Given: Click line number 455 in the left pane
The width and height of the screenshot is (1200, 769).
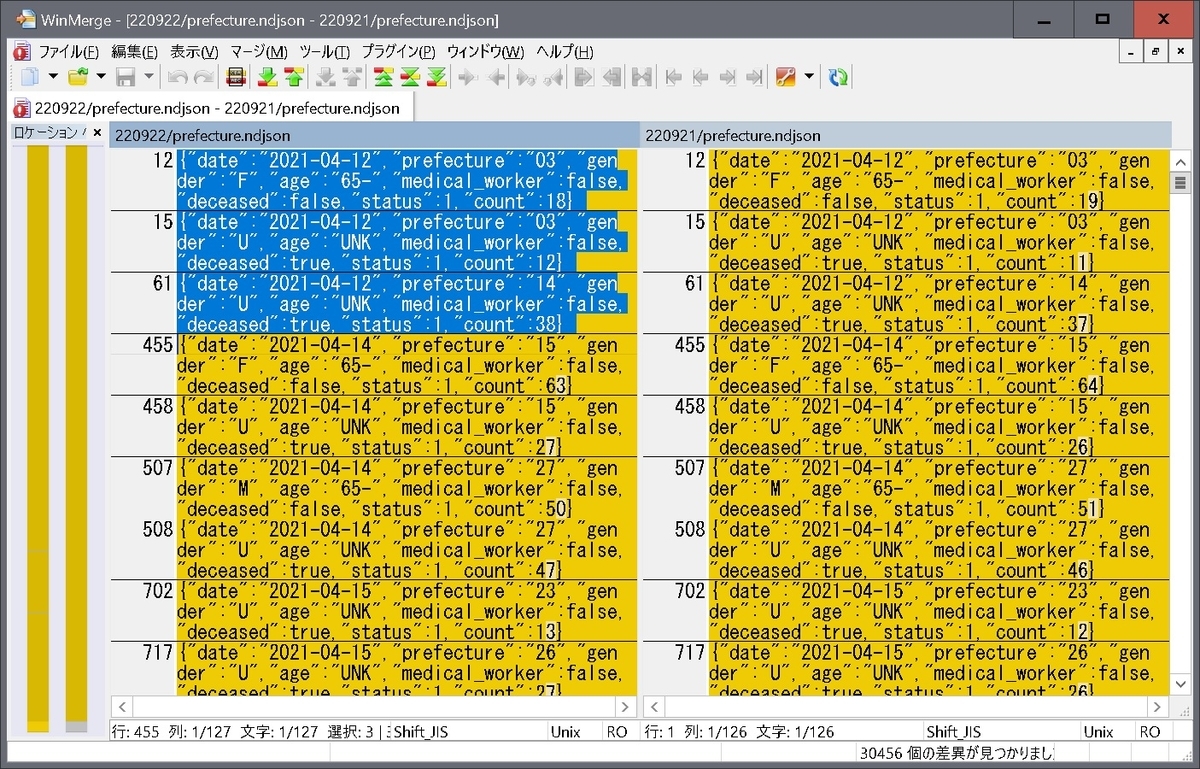Looking at the screenshot, I should [x=156, y=345].
